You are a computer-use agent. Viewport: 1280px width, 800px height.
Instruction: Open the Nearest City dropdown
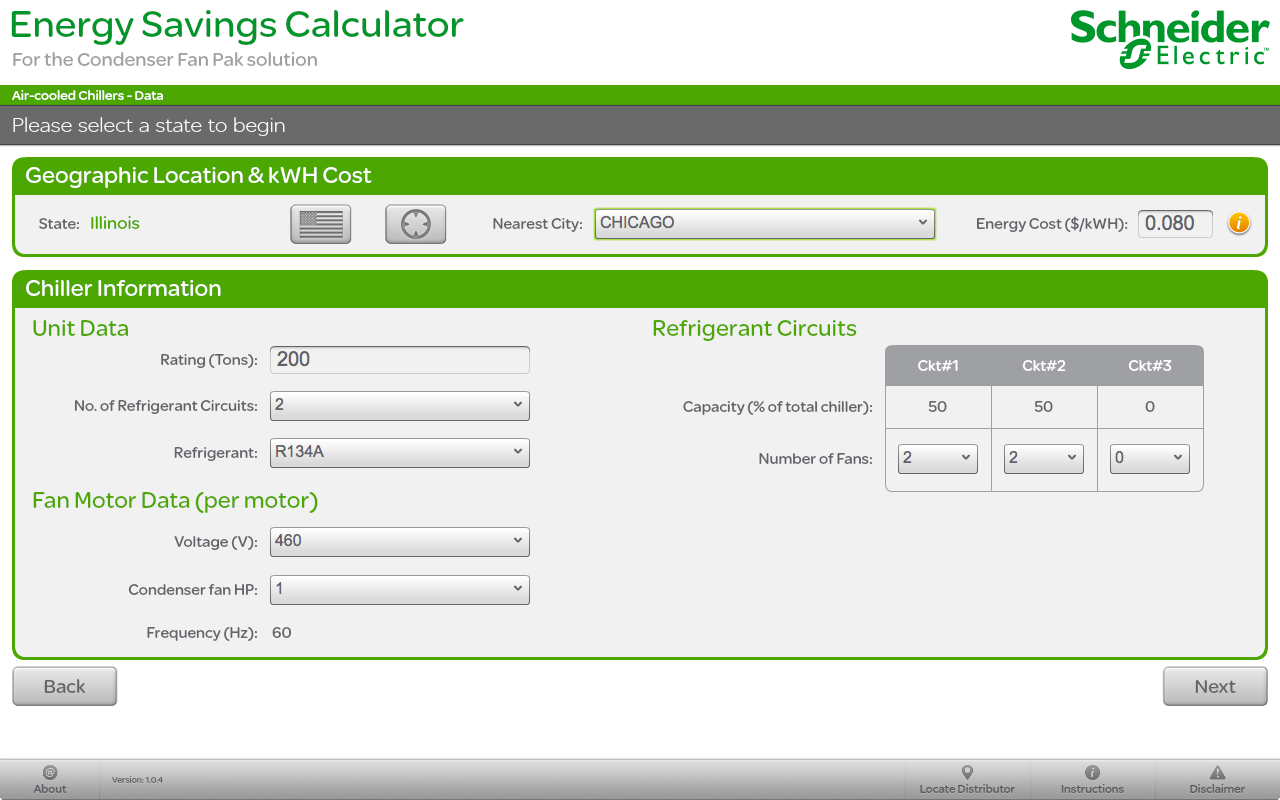(x=765, y=224)
